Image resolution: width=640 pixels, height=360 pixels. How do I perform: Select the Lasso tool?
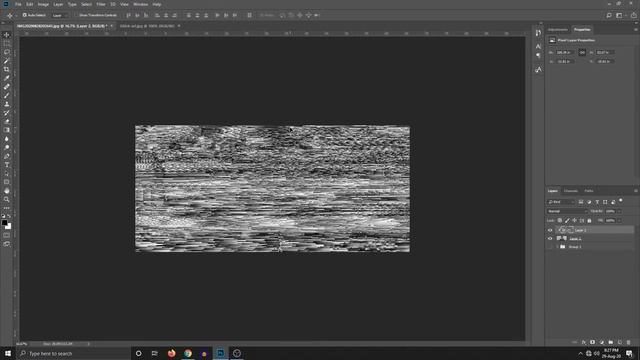pos(7,52)
